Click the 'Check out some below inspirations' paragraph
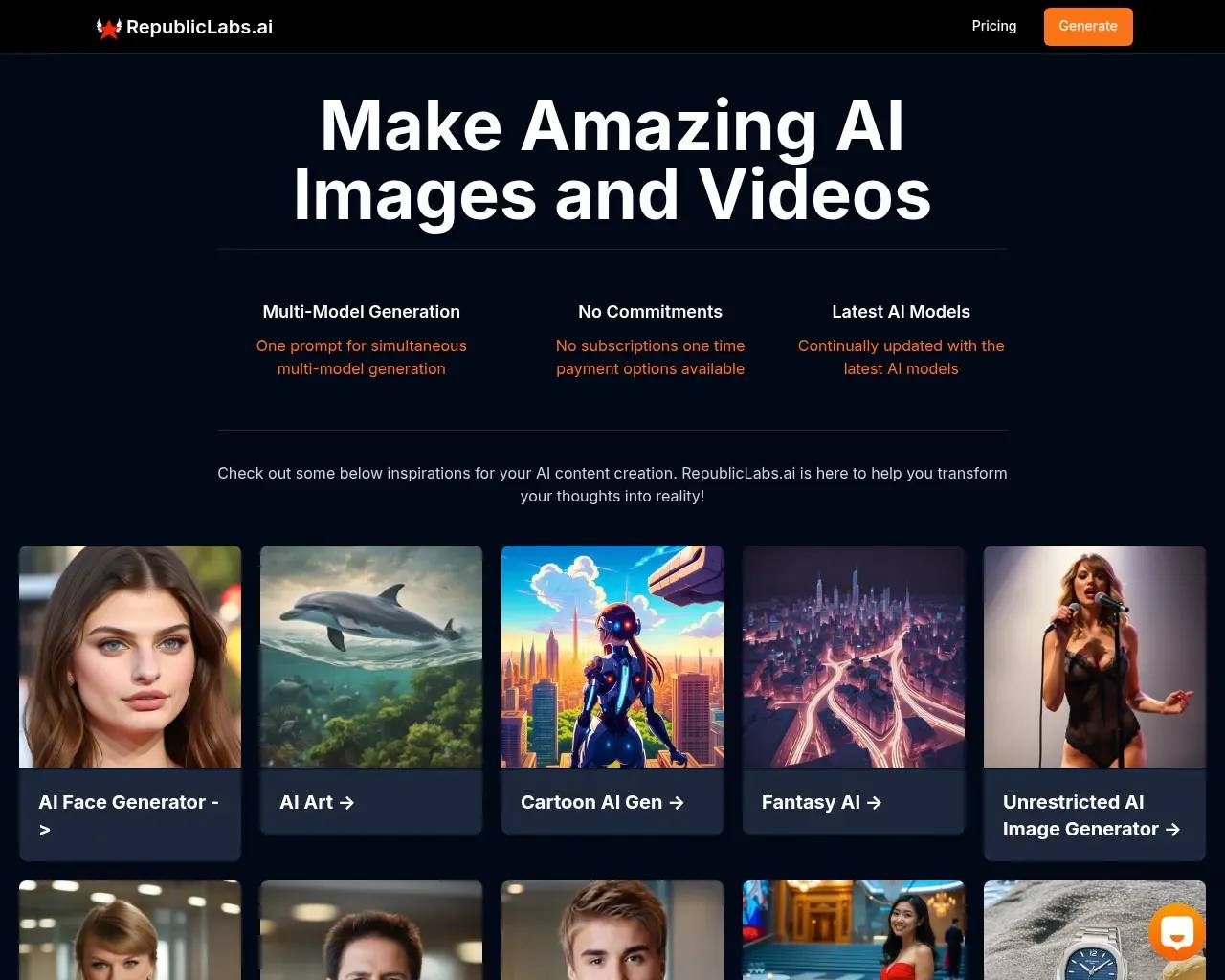This screenshot has width=1225, height=980. click(x=612, y=484)
